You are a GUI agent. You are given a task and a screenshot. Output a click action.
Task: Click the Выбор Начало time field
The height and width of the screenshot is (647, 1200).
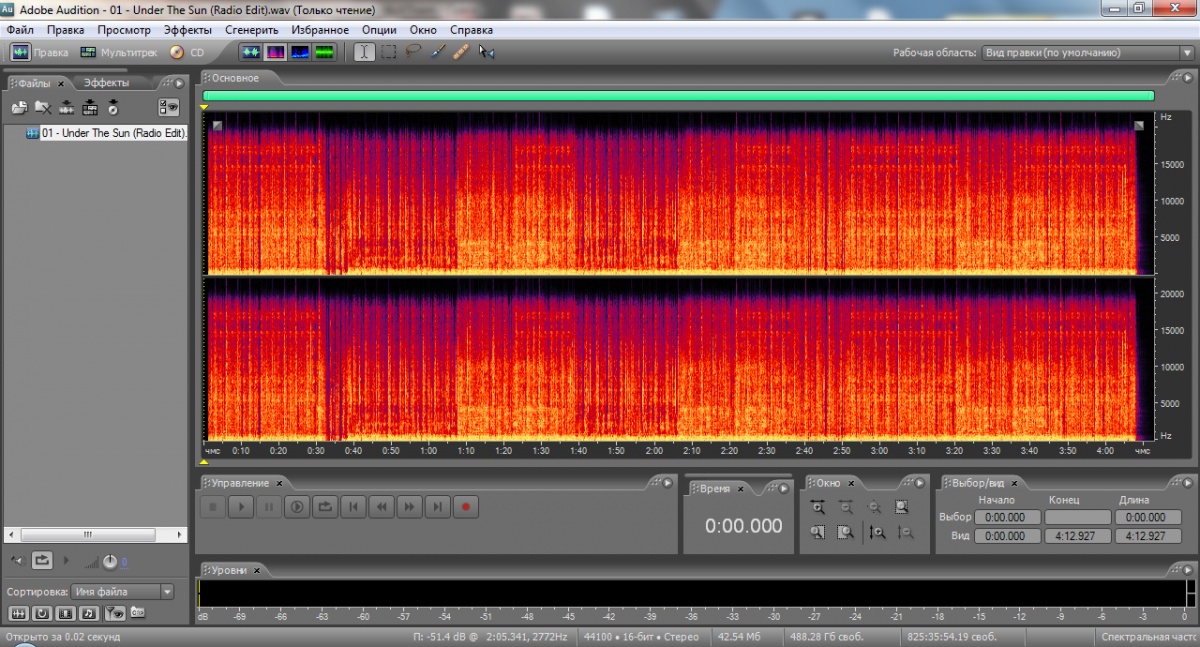pyautogui.click(x=1006, y=517)
